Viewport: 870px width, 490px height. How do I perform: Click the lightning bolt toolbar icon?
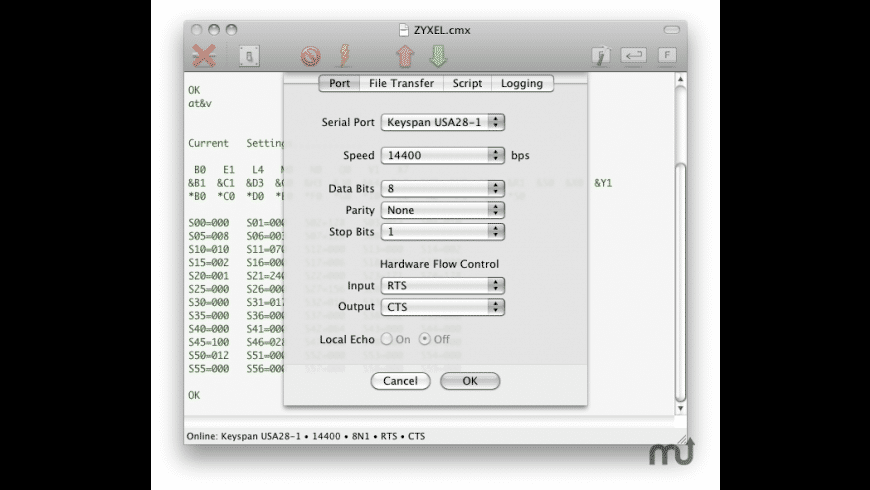[344, 56]
